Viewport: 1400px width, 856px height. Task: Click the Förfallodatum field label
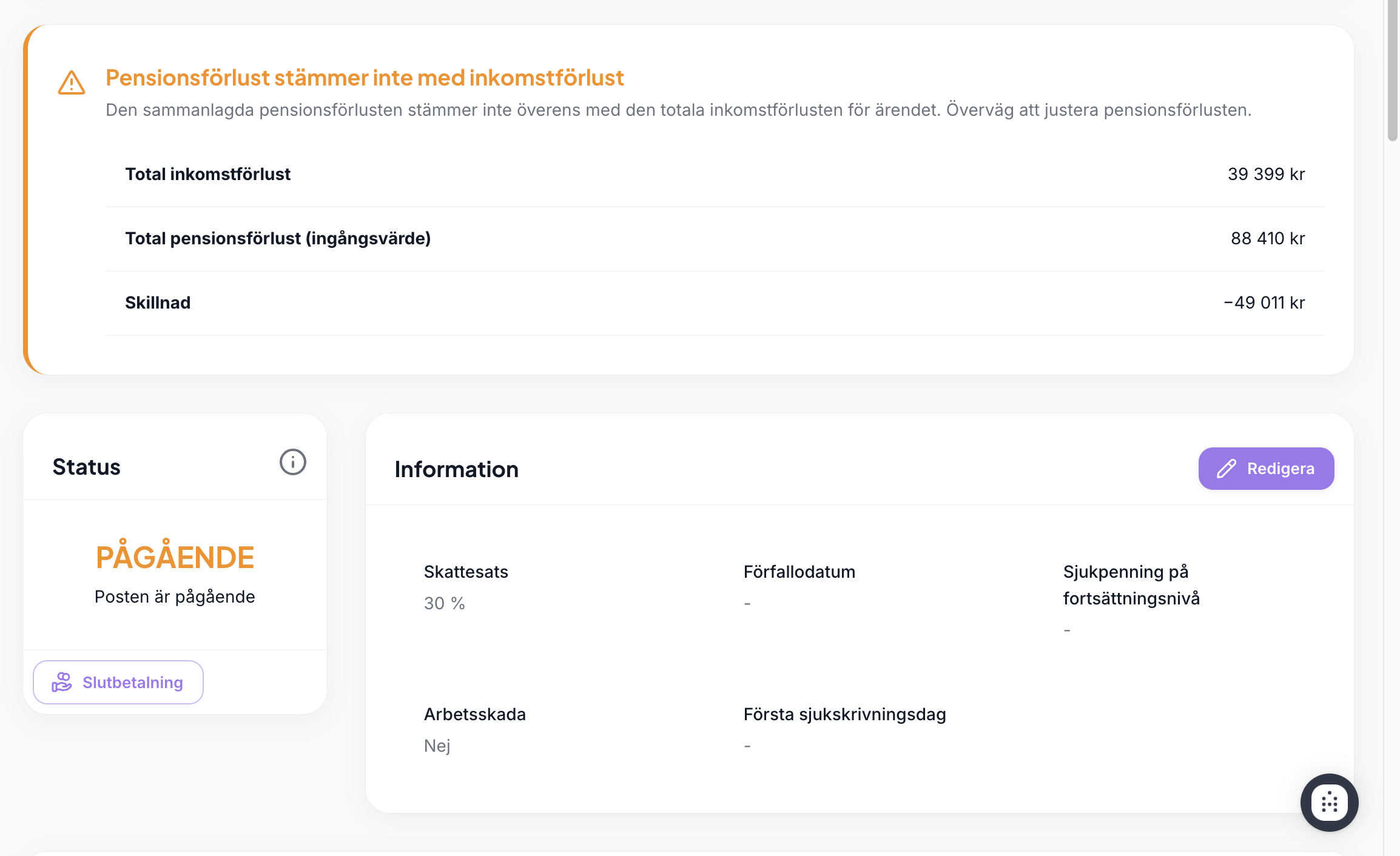pyautogui.click(x=799, y=572)
